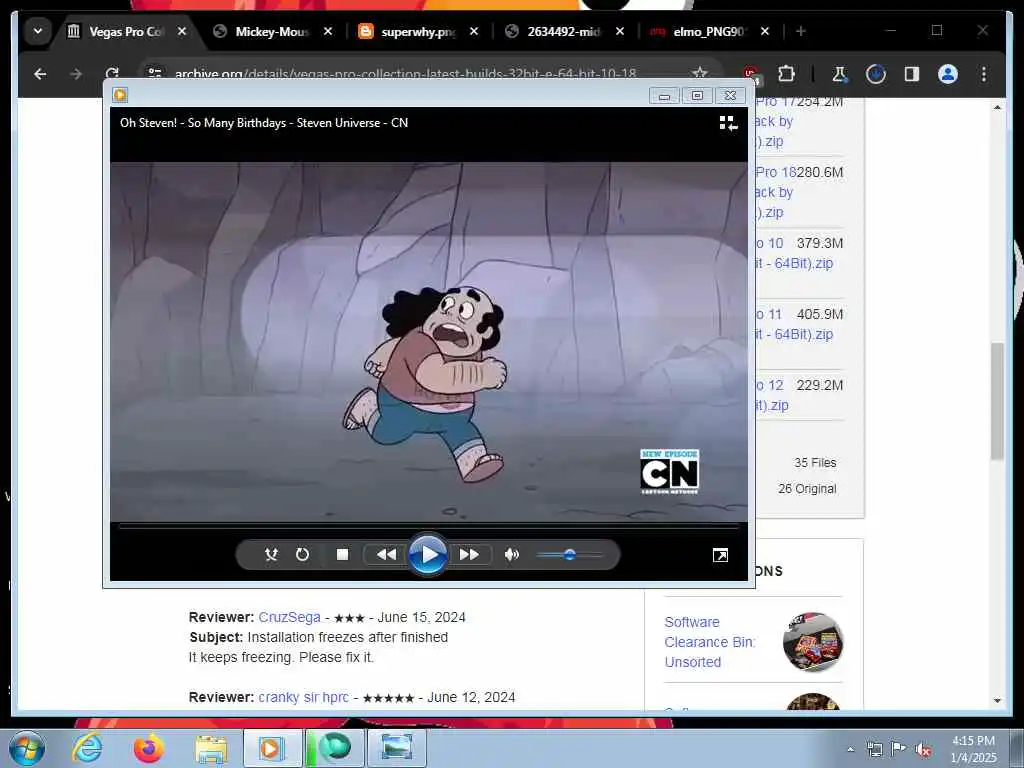Select the green globe taskbar app
Viewport: 1024px width, 768px height.
[335, 748]
